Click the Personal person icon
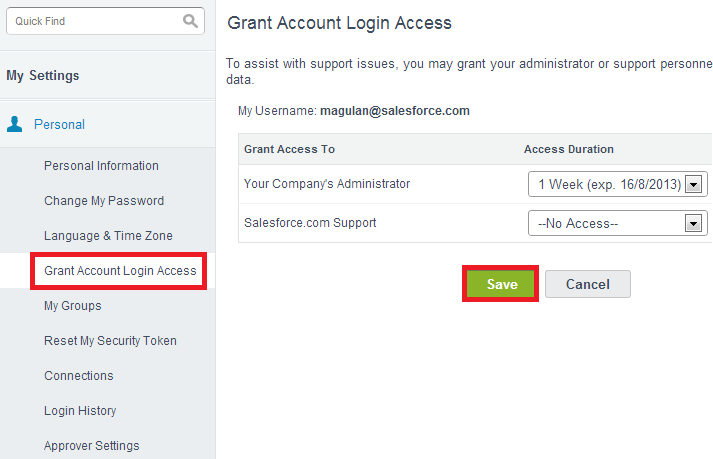The width and height of the screenshot is (713, 459). click(x=15, y=125)
